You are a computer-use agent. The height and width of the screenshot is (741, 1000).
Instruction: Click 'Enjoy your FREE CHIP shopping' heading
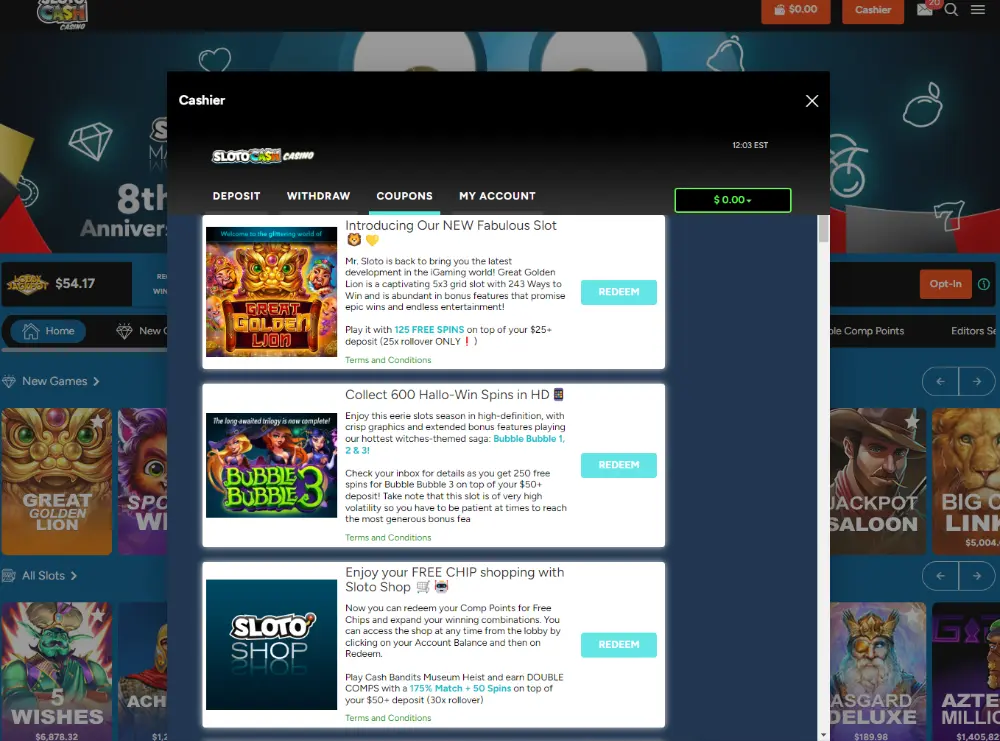[455, 580]
